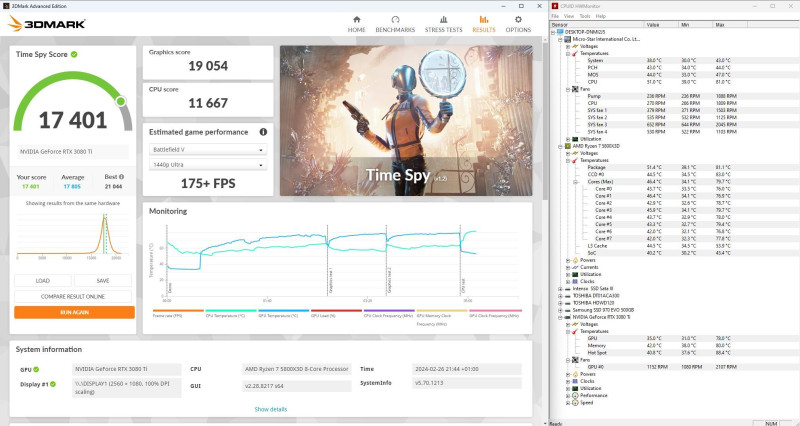Go to the Benchmarks section
Screen dimensions: 800x426
point(395,24)
